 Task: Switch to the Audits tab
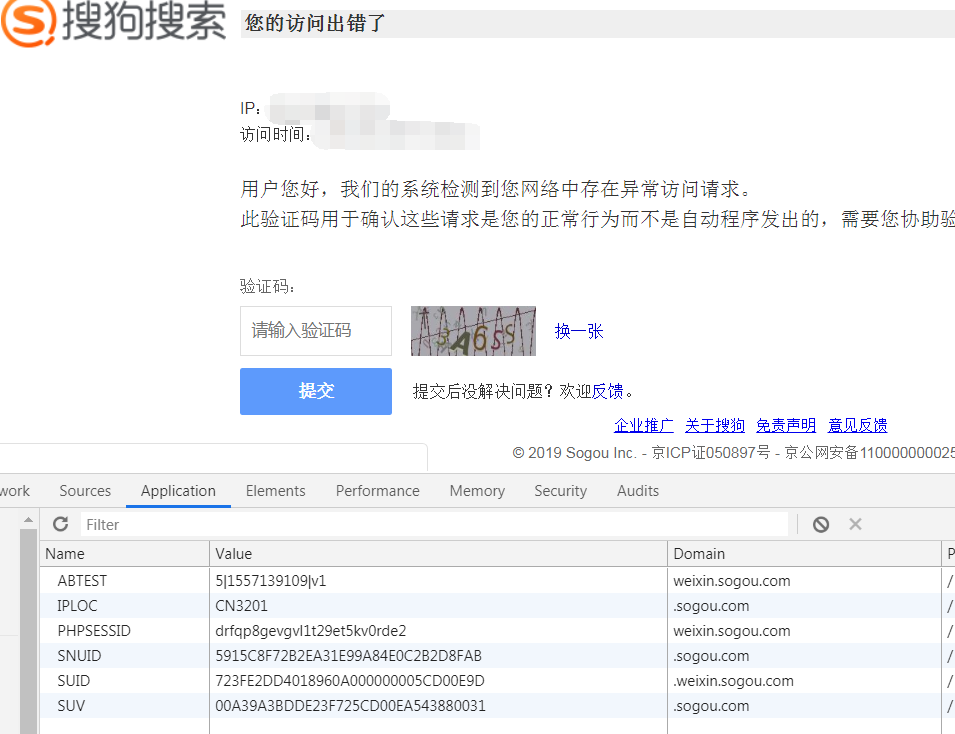pyautogui.click(x=638, y=491)
